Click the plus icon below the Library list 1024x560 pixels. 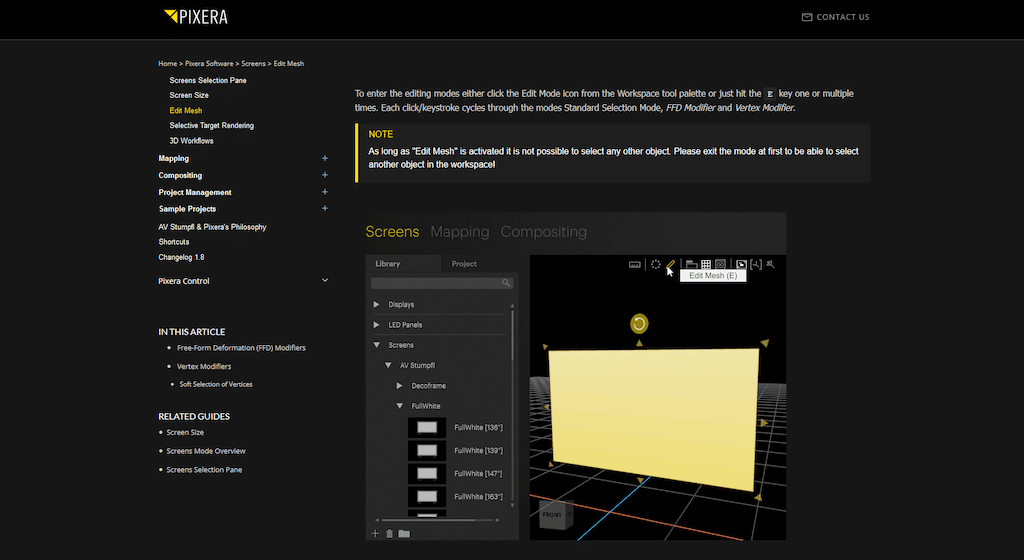[x=376, y=534]
